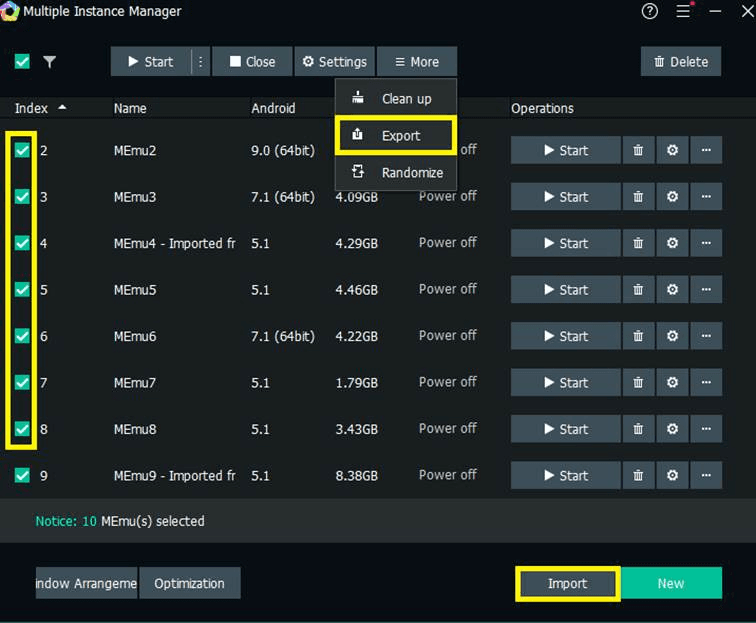Click the filter funnel icon

tap(49, 62)
